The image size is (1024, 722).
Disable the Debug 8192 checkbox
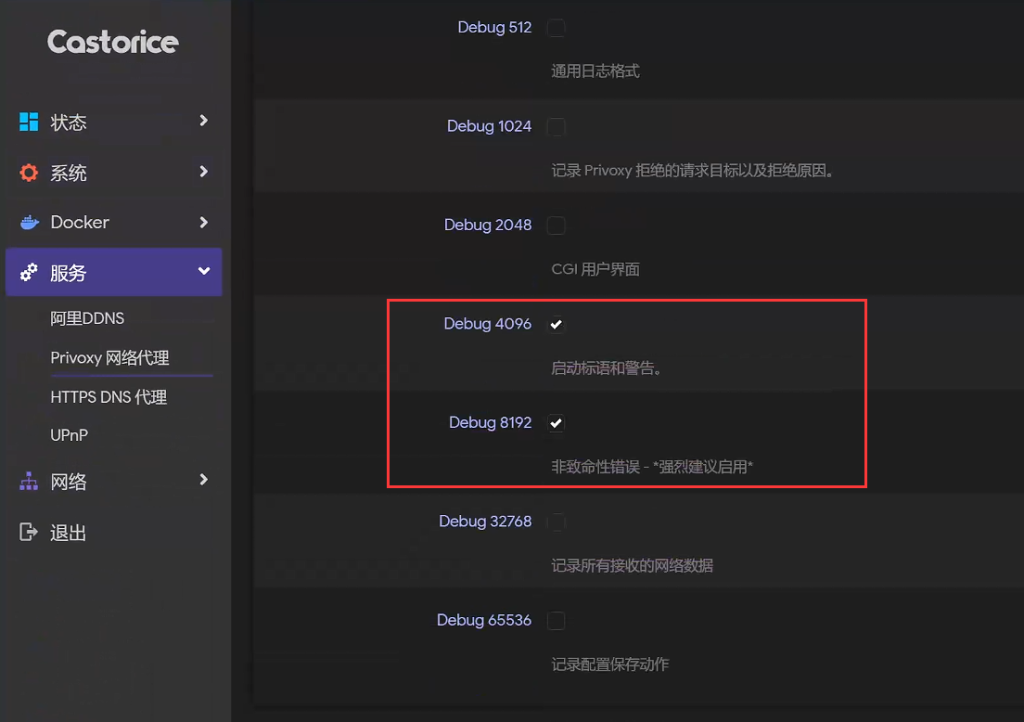(x=556, y=423)
